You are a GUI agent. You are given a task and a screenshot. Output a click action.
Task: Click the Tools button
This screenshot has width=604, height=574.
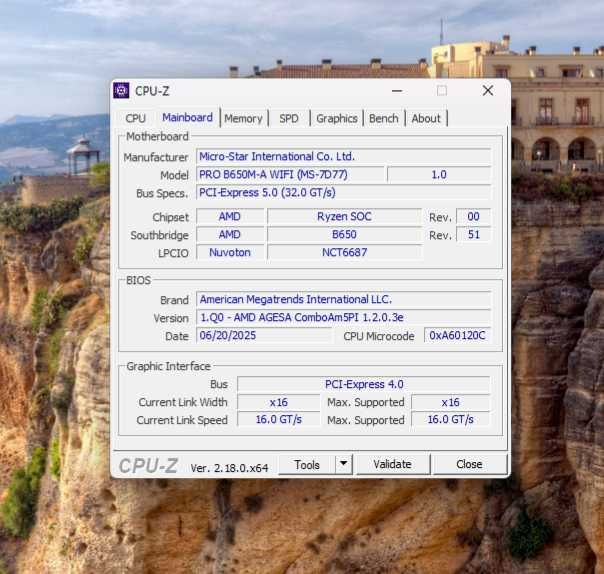click(x=307, y=465)
